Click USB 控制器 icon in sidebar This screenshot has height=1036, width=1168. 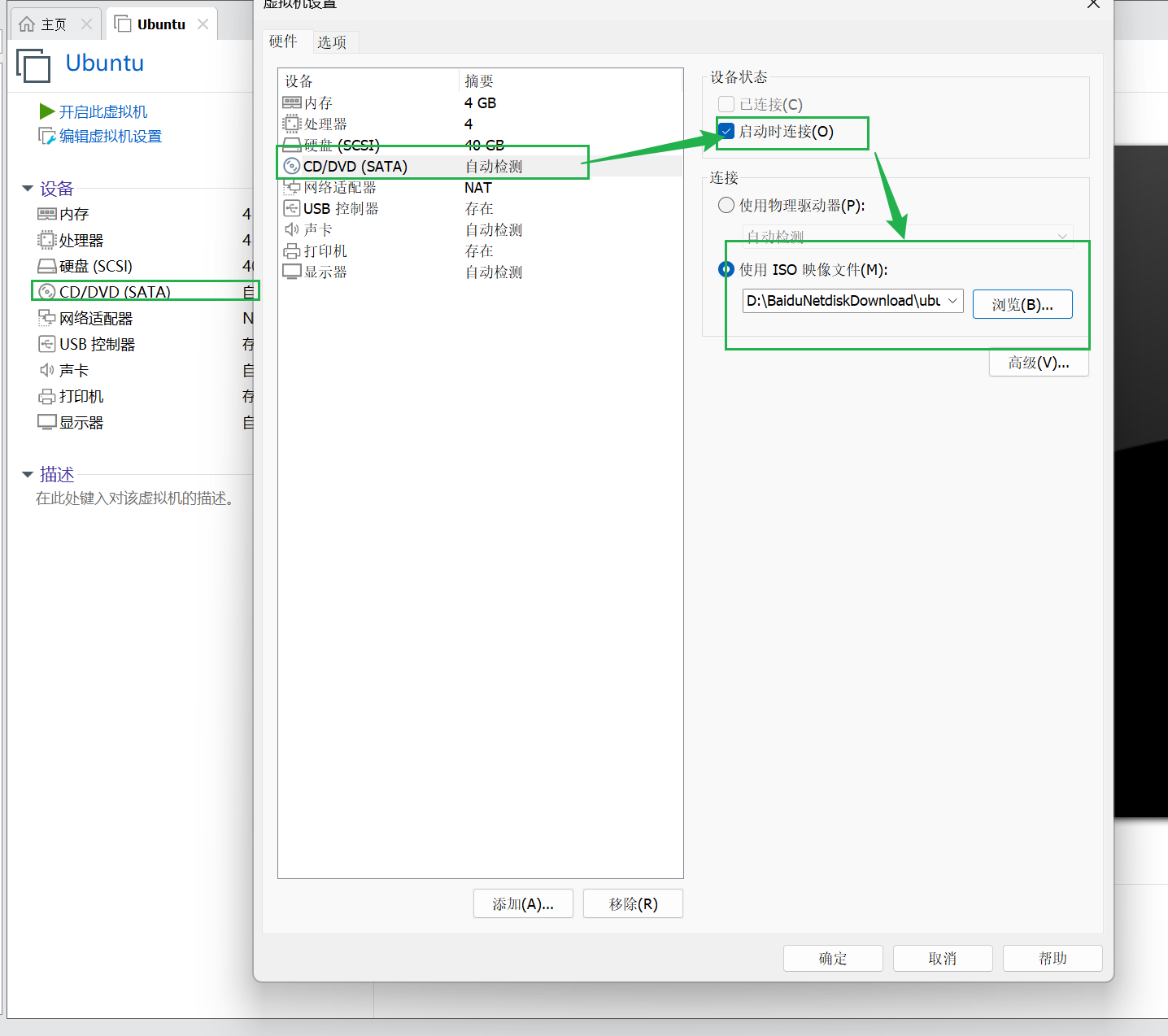point(47,344)
